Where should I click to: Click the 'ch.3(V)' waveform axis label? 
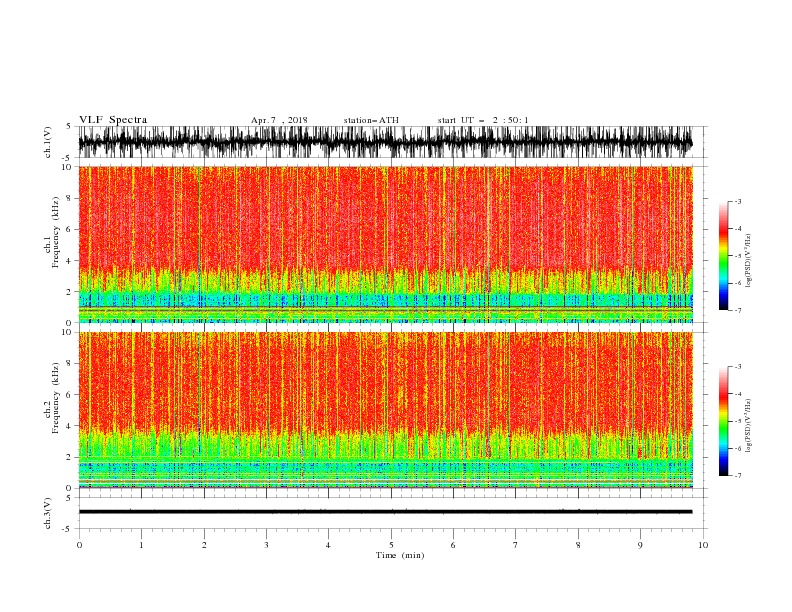click(48, 513)
